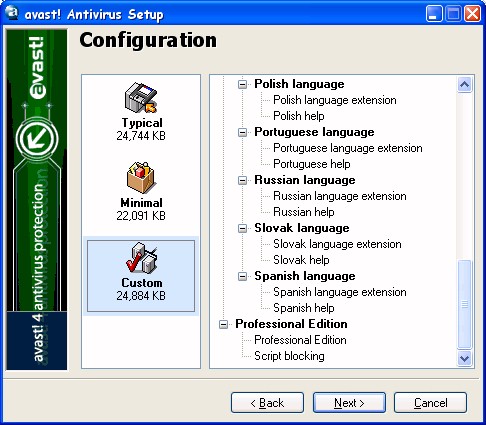Select the Minimal installation box icon
Screen dimensions: 486x425
141,178
